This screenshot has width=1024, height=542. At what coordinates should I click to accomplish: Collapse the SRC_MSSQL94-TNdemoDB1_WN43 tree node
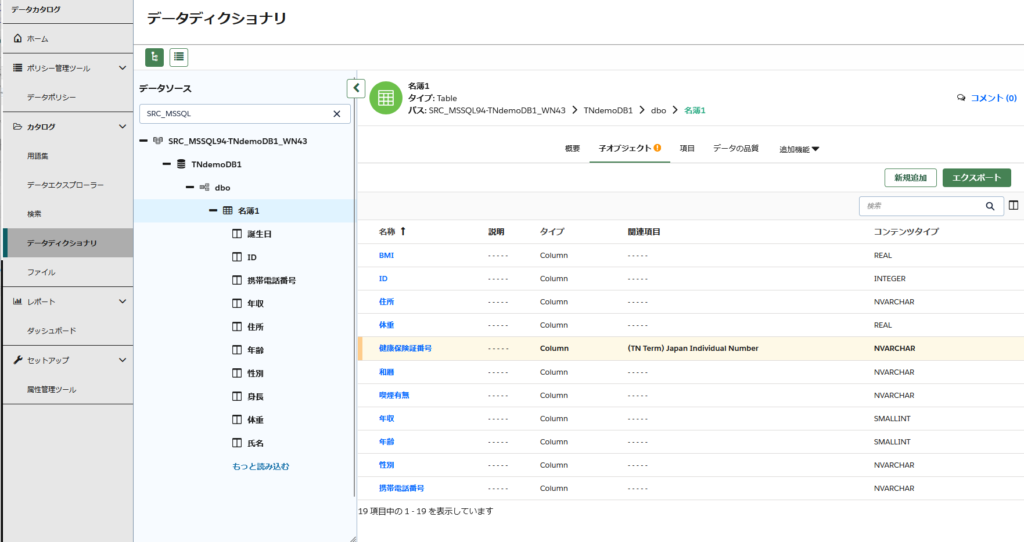pyautogui.click(x=144, y=141)
